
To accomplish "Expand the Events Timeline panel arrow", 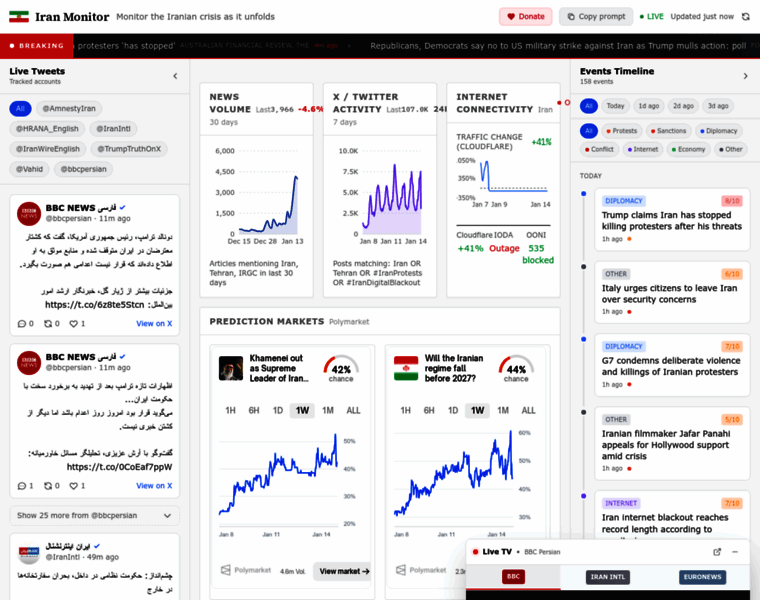I will 745,76.
